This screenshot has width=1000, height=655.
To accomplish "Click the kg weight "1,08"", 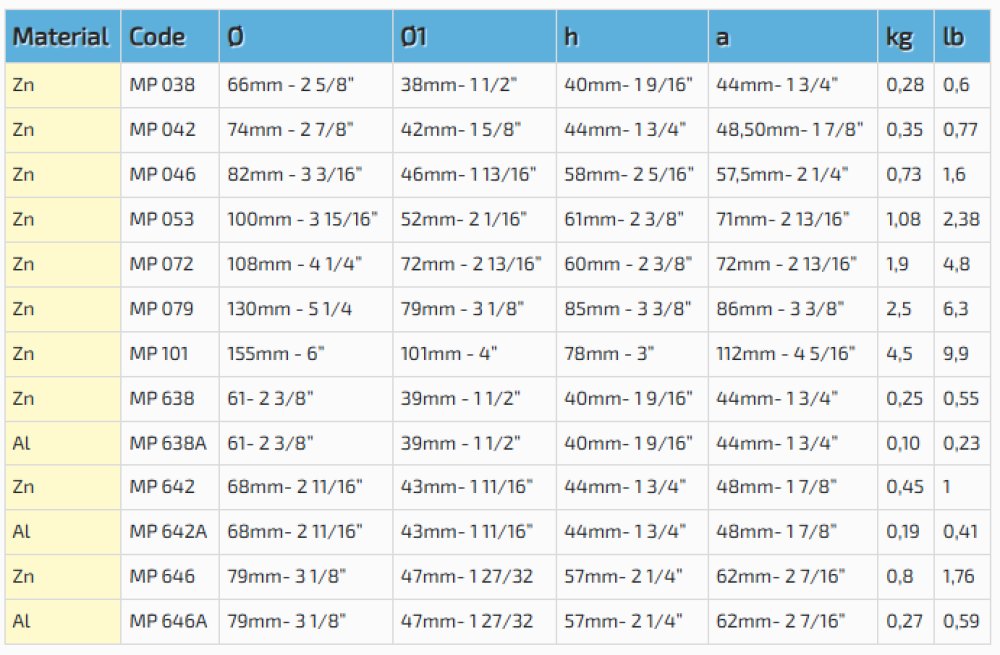I will (904, 219).
